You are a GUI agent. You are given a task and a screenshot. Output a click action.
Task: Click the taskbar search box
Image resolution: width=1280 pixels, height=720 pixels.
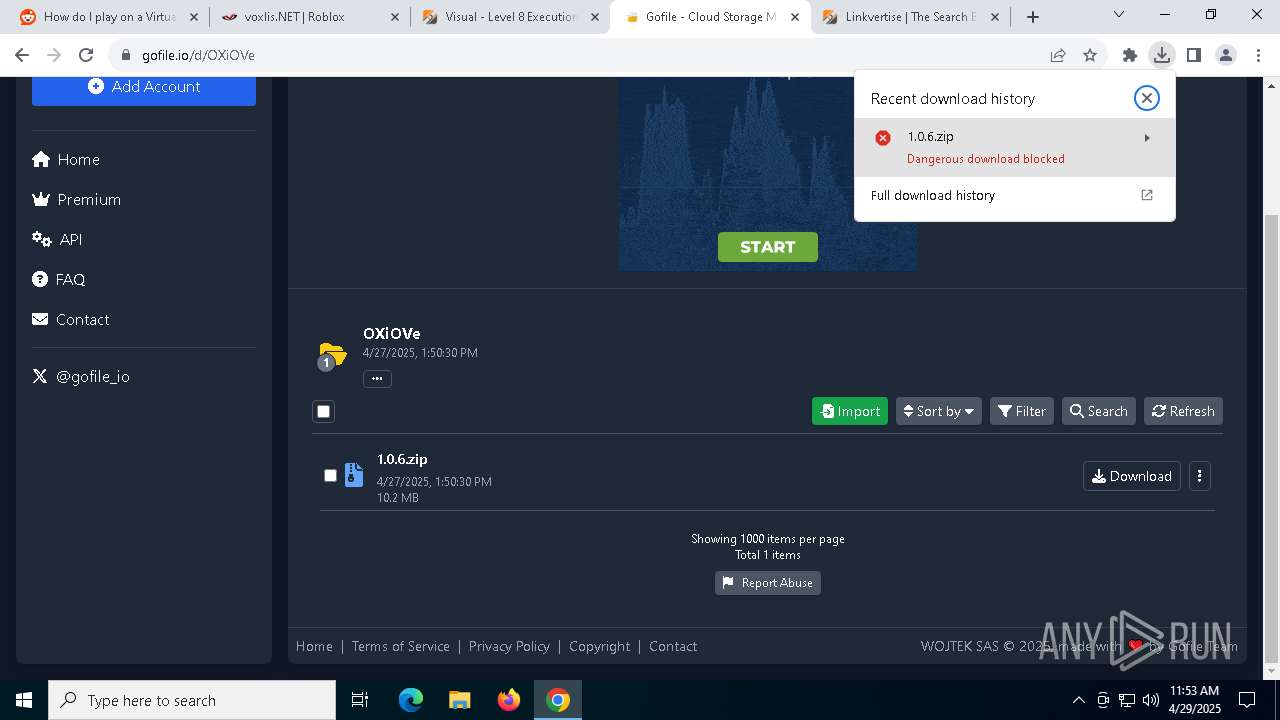[192, 700]
